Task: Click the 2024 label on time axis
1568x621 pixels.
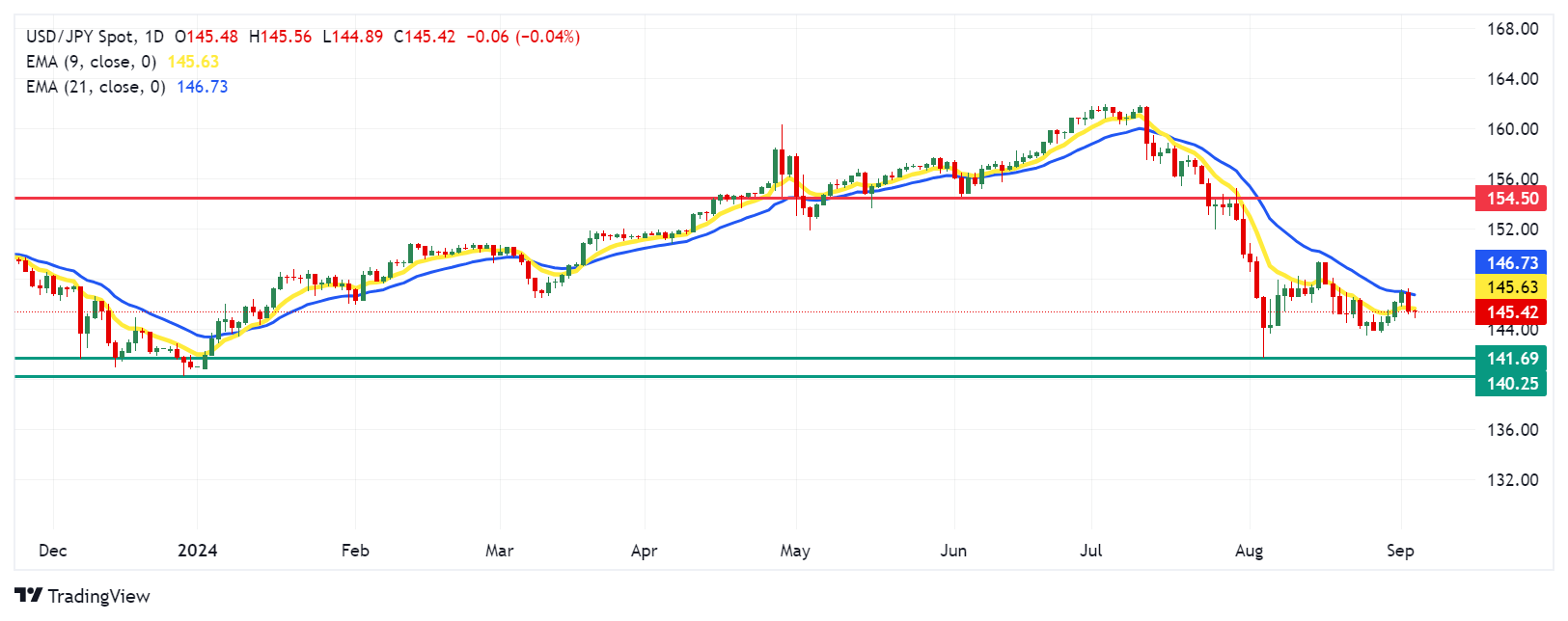Action: click(x=198, y=551)
